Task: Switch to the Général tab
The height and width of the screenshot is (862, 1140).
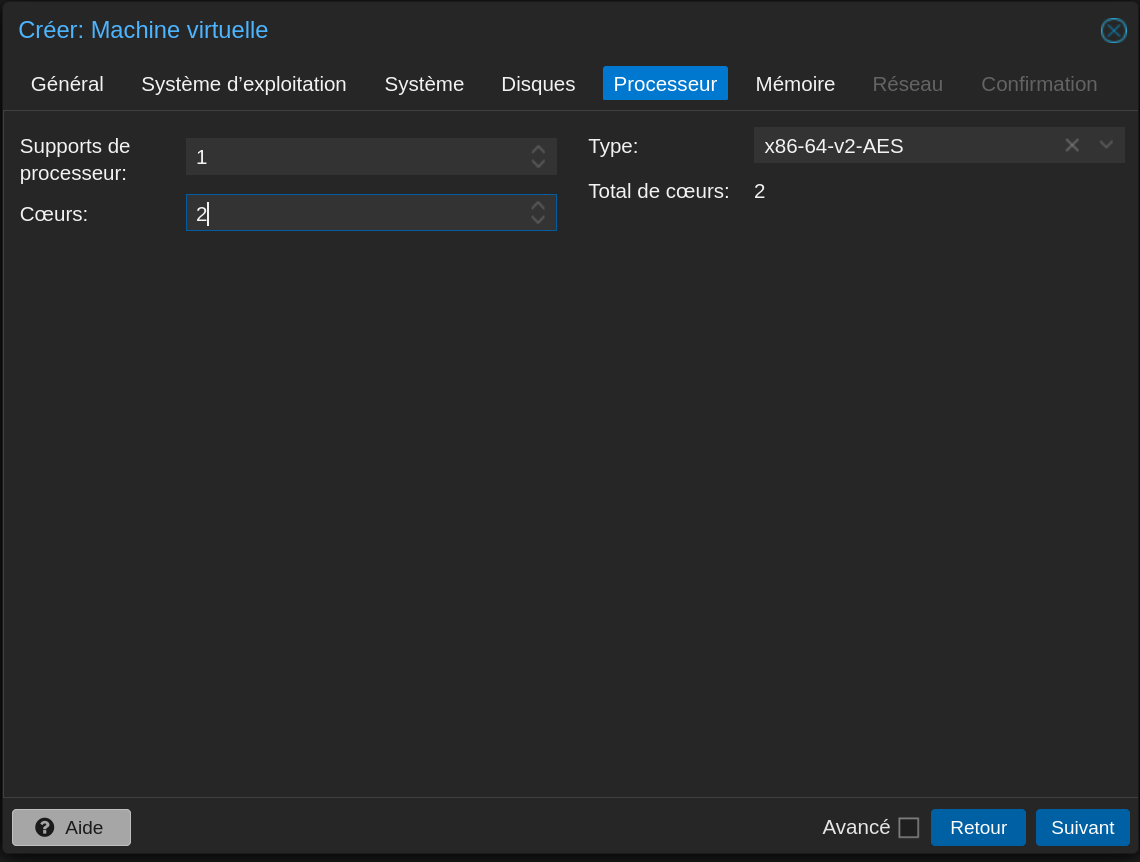Action: click(x=67, y=84)
